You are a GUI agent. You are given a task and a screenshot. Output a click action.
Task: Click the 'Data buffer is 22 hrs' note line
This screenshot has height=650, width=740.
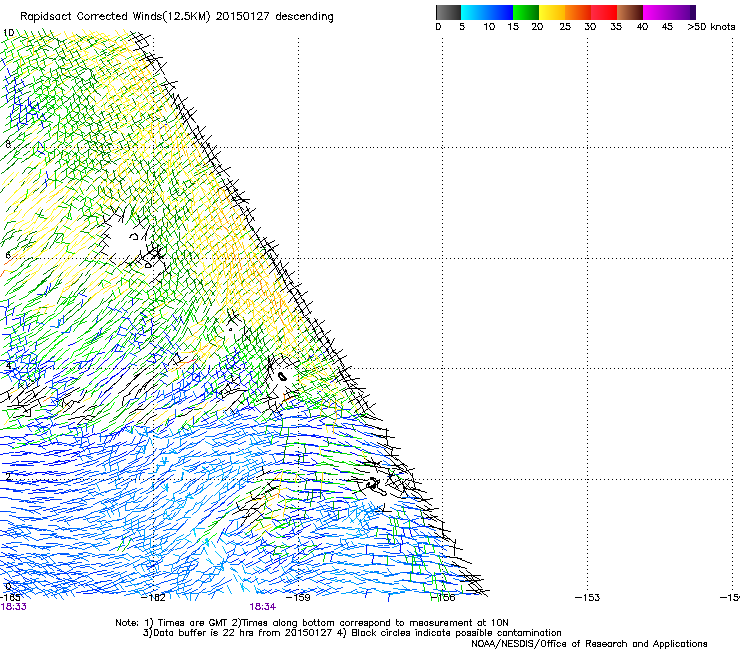pos(352,633)
